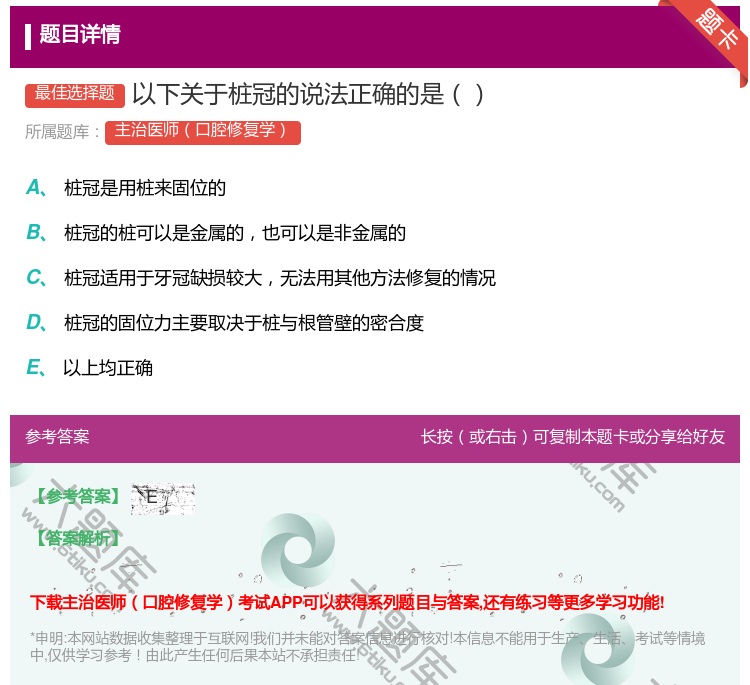
Task: Click the 最佳选择题 question type tag
Action: pyautogui.click(x=75, y=94)
